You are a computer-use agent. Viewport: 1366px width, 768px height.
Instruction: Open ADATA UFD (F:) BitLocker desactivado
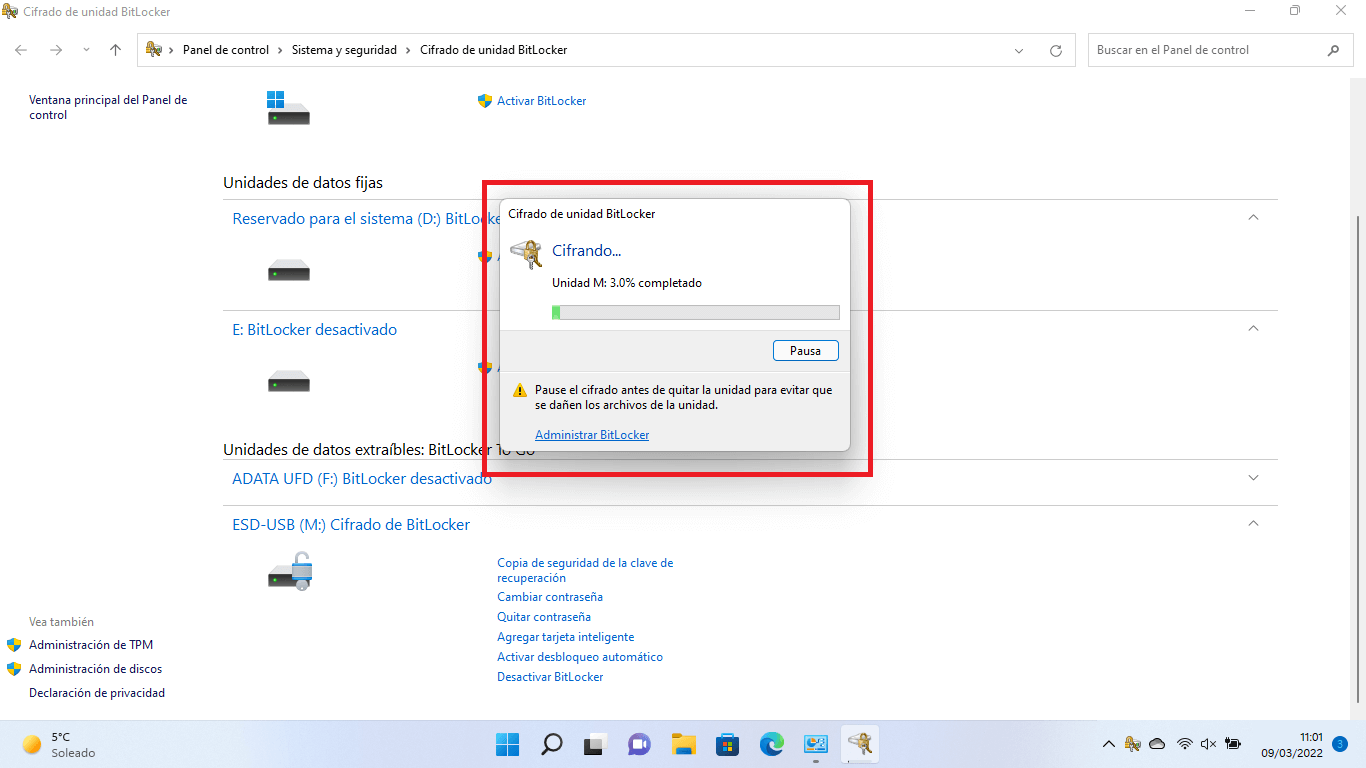pyautogui.click(x=362, y=478)
